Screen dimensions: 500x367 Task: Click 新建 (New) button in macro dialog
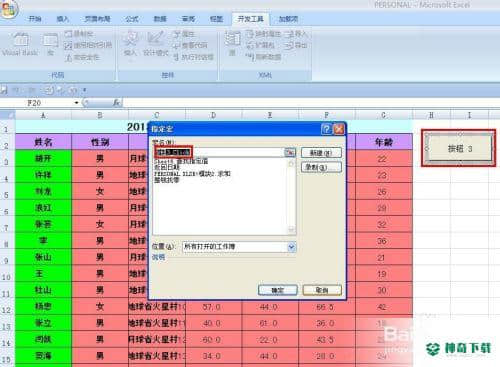coord(321,153)
